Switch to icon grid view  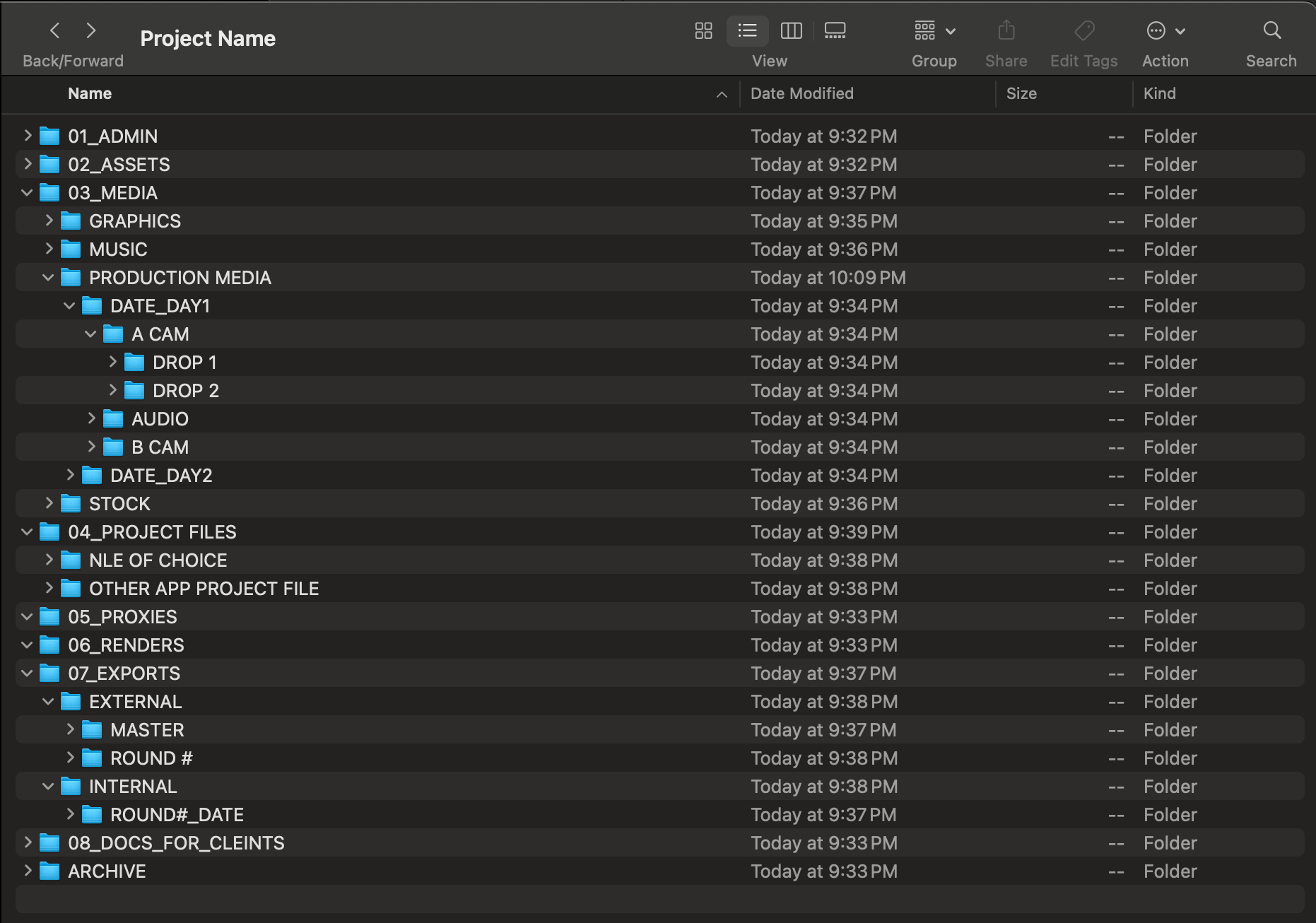point(703,30)
